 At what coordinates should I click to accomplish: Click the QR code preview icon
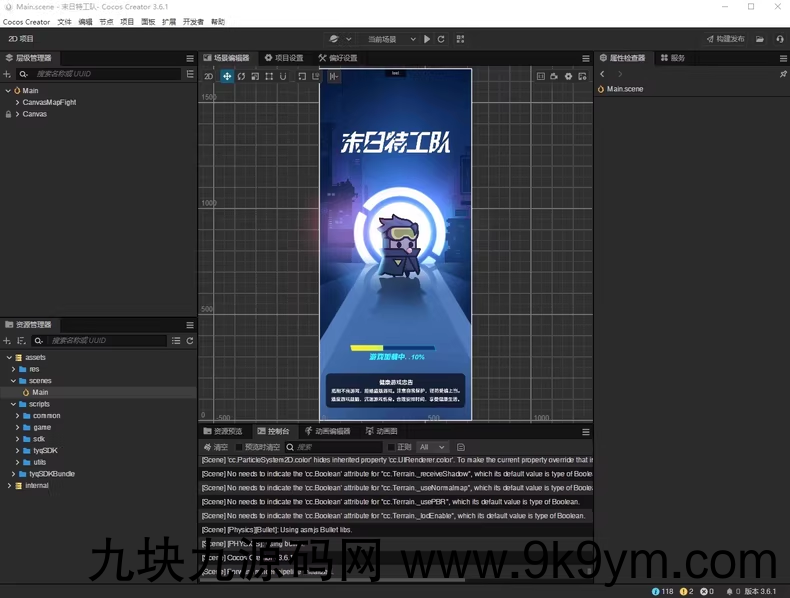460,39
